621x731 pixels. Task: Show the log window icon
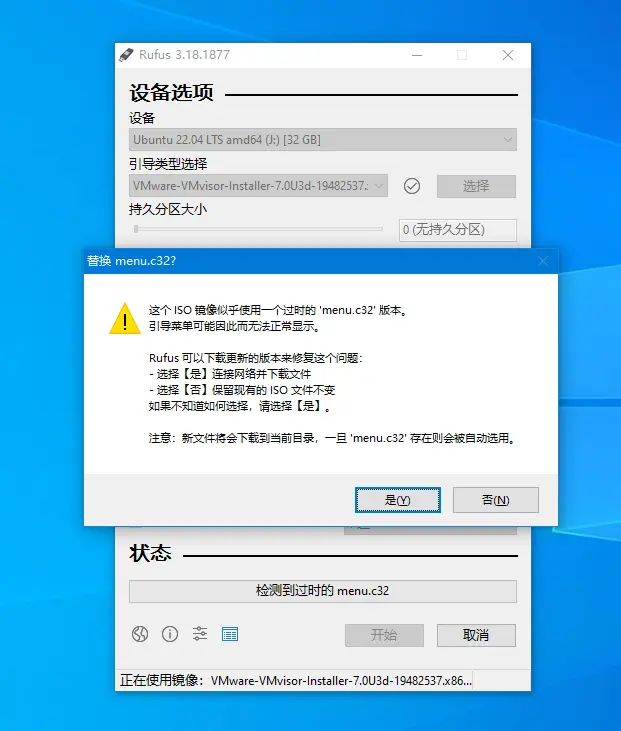click(x=230, y=634)
